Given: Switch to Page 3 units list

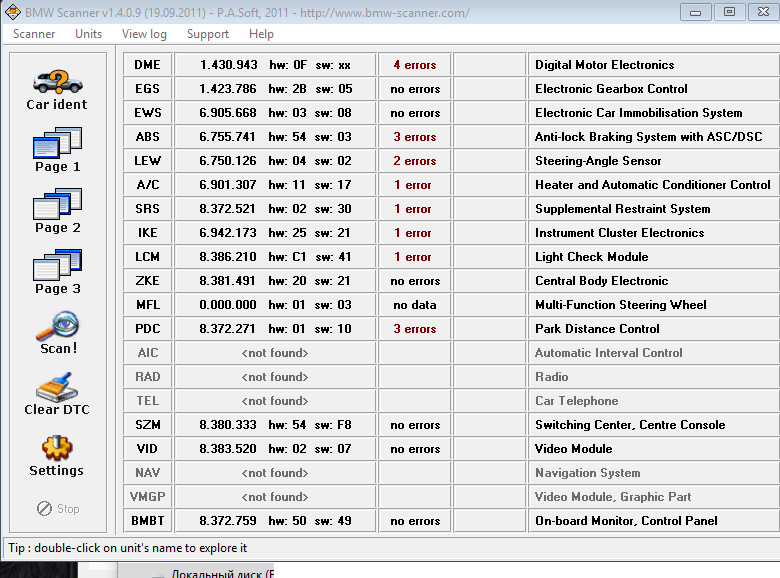Looking at the screenshot, I should click(x=57, y=273).
